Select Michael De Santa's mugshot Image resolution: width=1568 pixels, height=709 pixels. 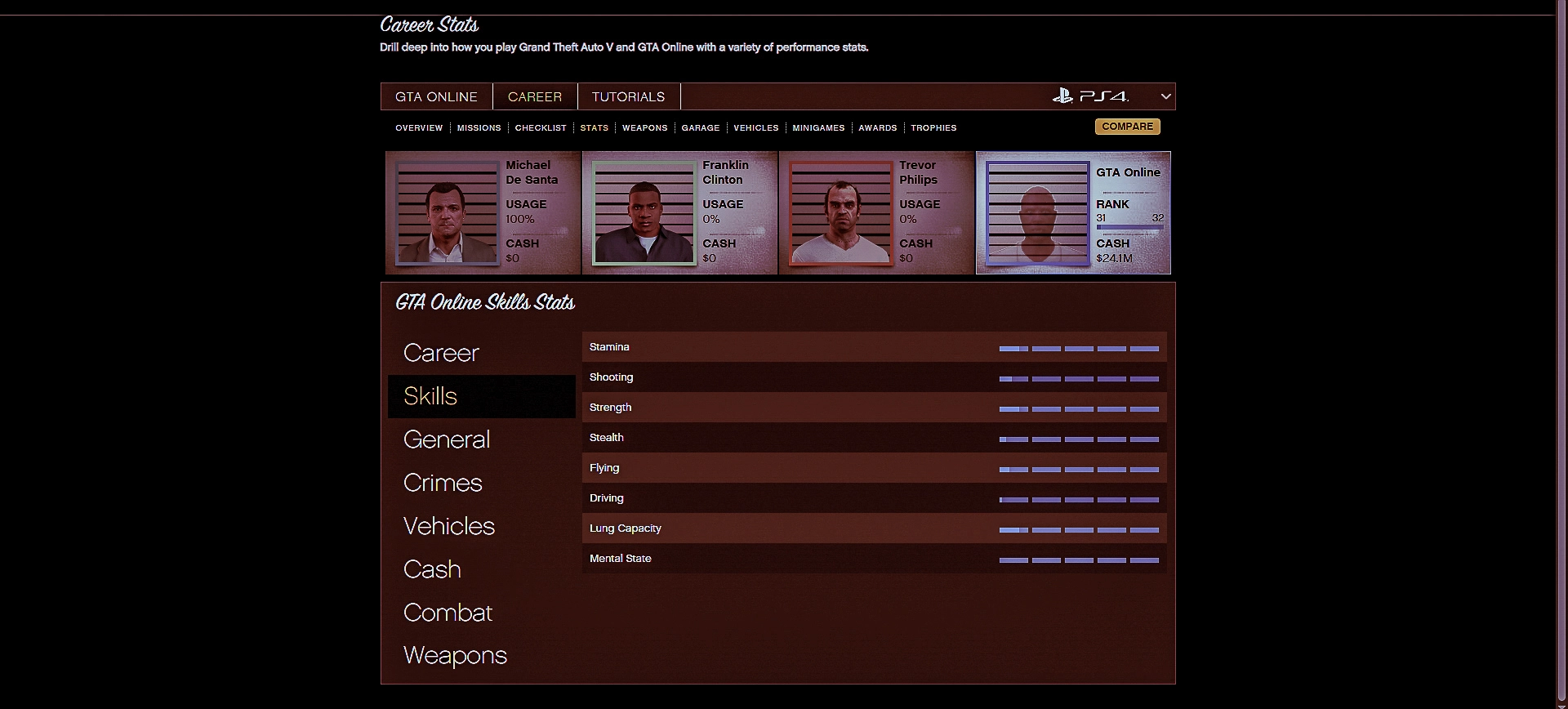pos(447,213)
